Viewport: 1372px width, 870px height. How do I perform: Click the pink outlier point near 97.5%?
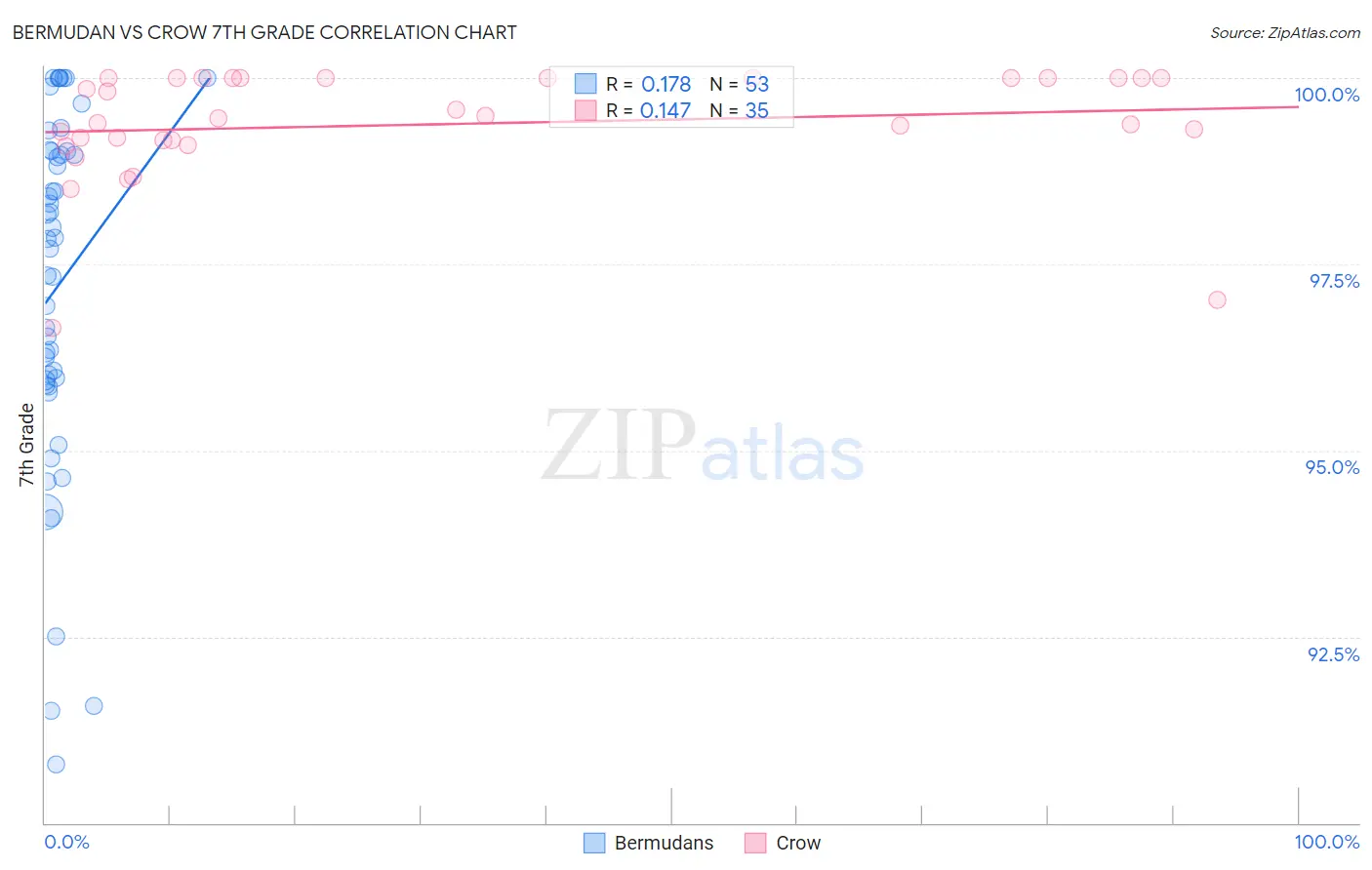tap(1217, 299)
